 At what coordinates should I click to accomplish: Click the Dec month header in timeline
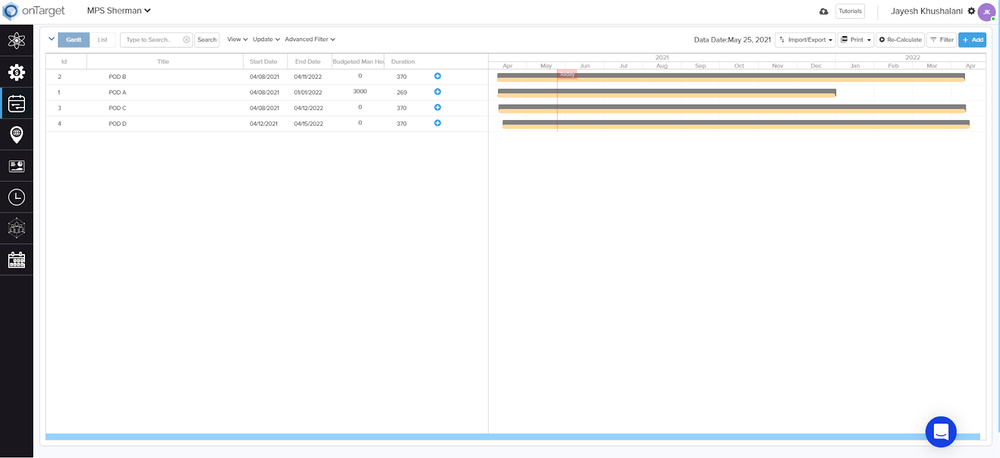pos(816,66)
